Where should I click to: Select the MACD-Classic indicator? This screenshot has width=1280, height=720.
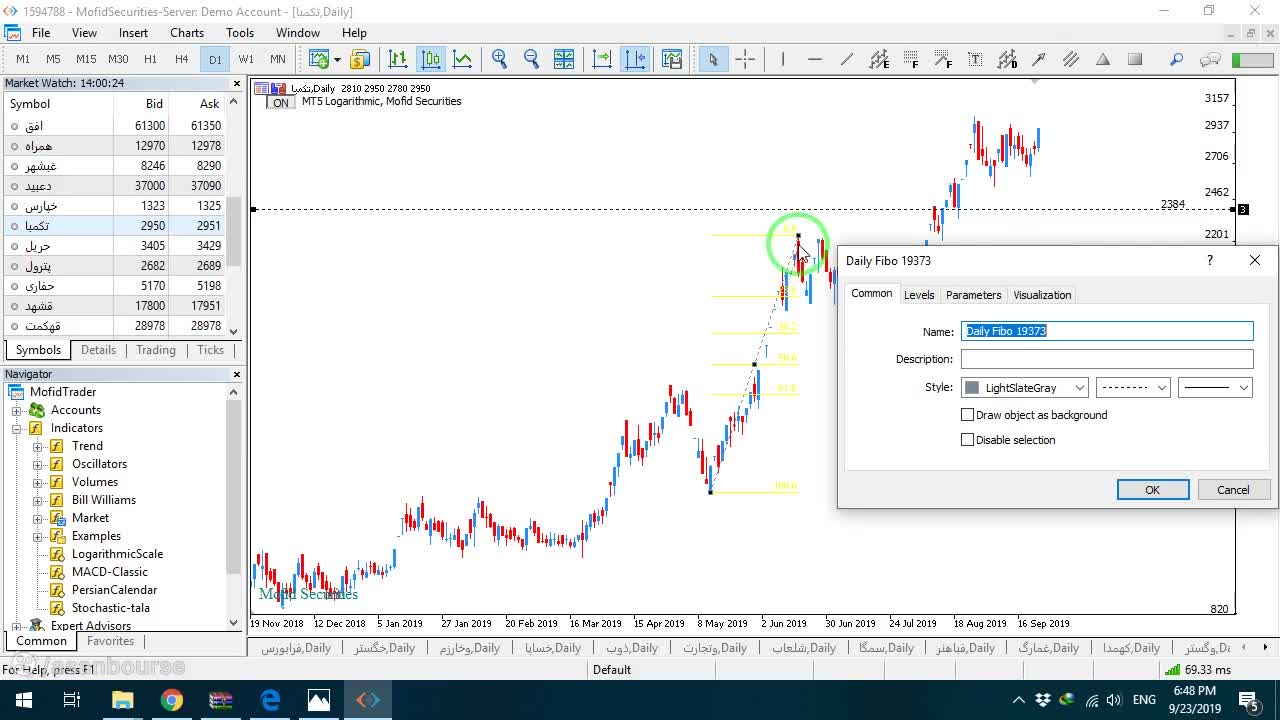[x=110, y=572]
